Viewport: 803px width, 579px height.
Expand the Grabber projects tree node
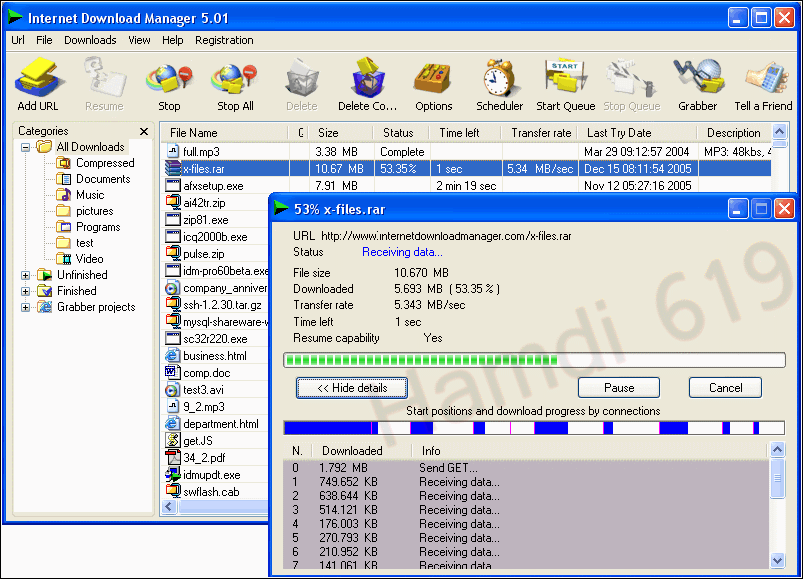tap(25, 308)
